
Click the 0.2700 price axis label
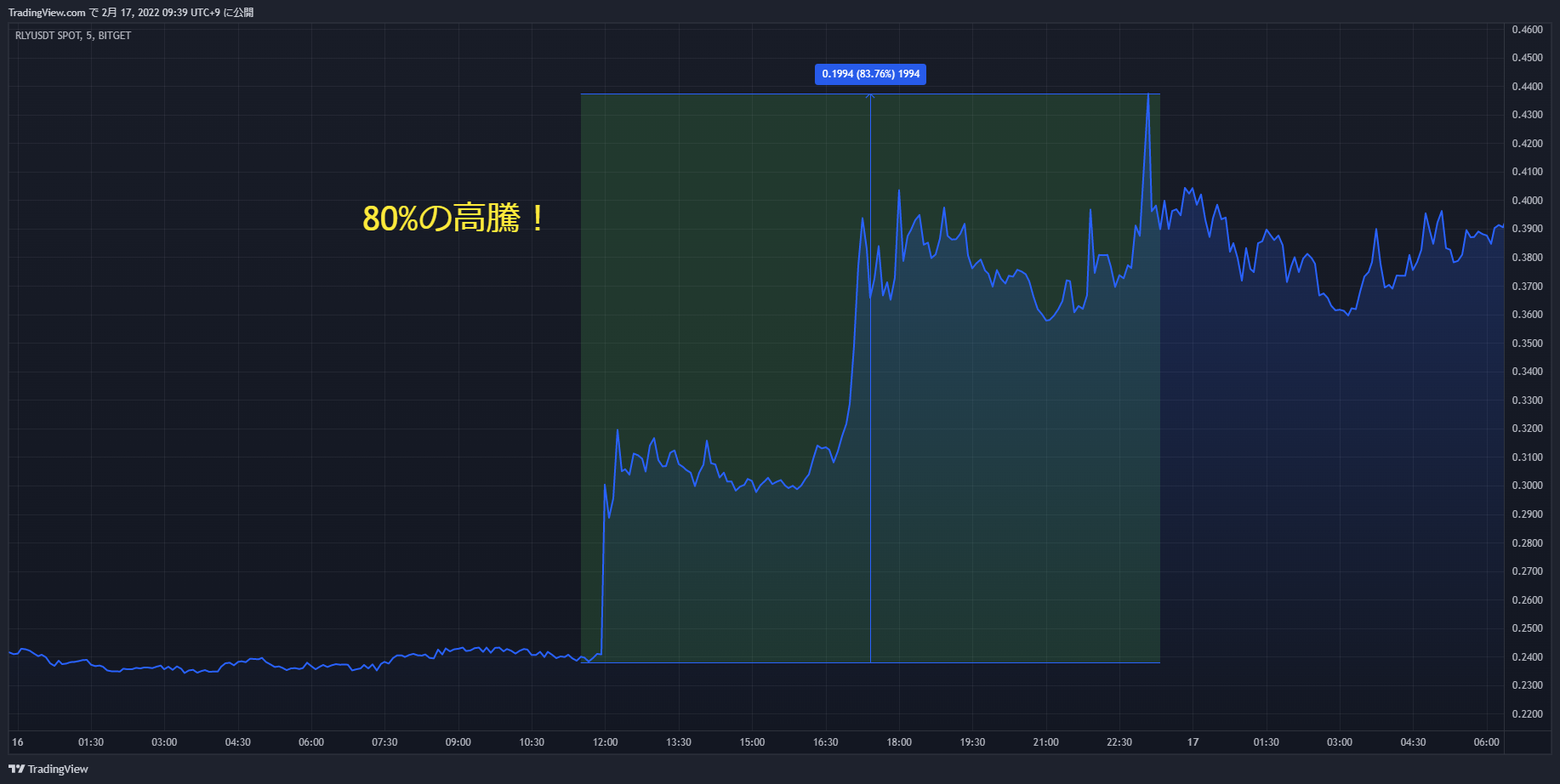coord(1527,571)
